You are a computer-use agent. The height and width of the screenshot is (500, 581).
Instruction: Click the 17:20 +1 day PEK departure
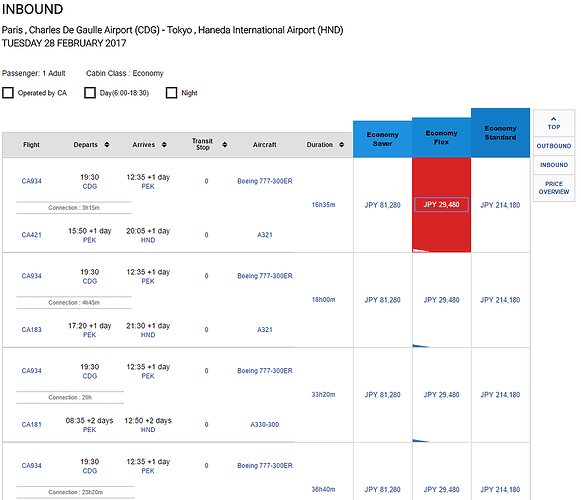(x=90, y=330)
